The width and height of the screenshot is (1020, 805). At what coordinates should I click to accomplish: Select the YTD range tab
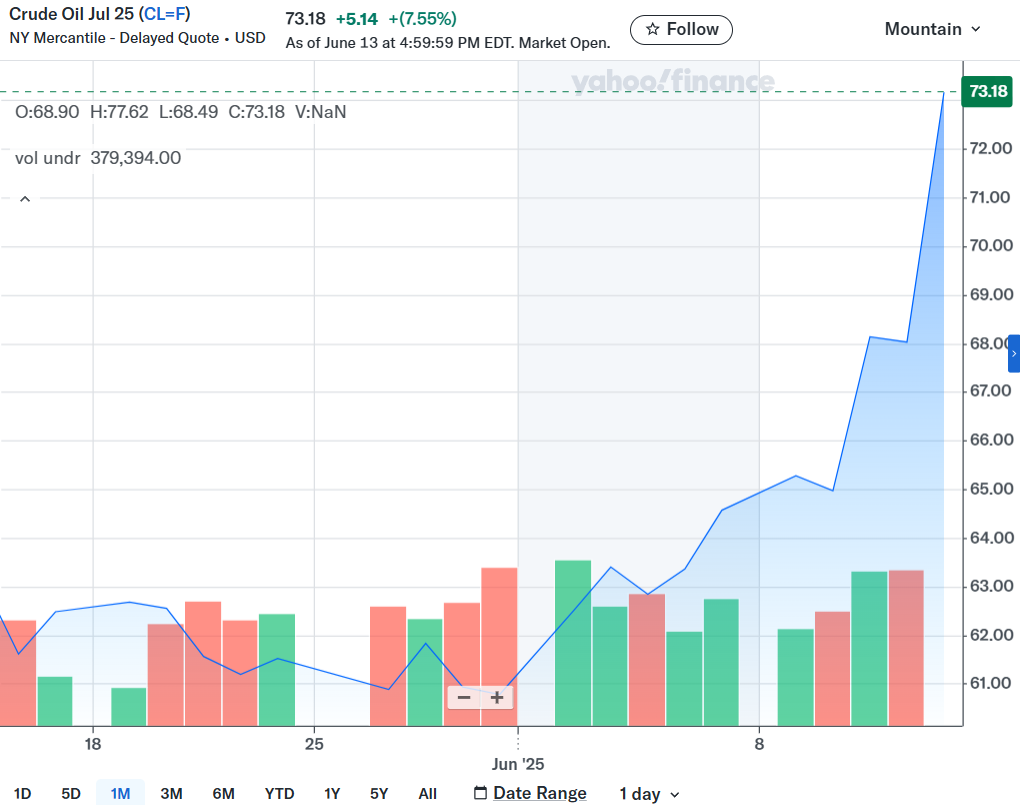coord(279,793)
